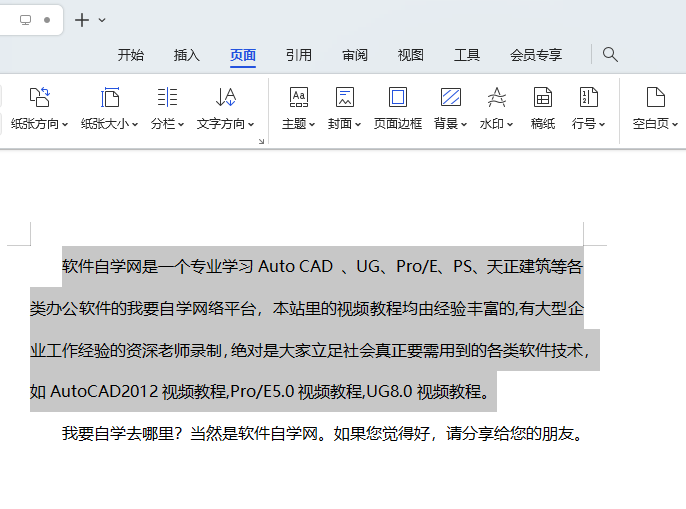Open the 会员专享 tab
This screenshot has height=509, width=686.
coord(536,55)
